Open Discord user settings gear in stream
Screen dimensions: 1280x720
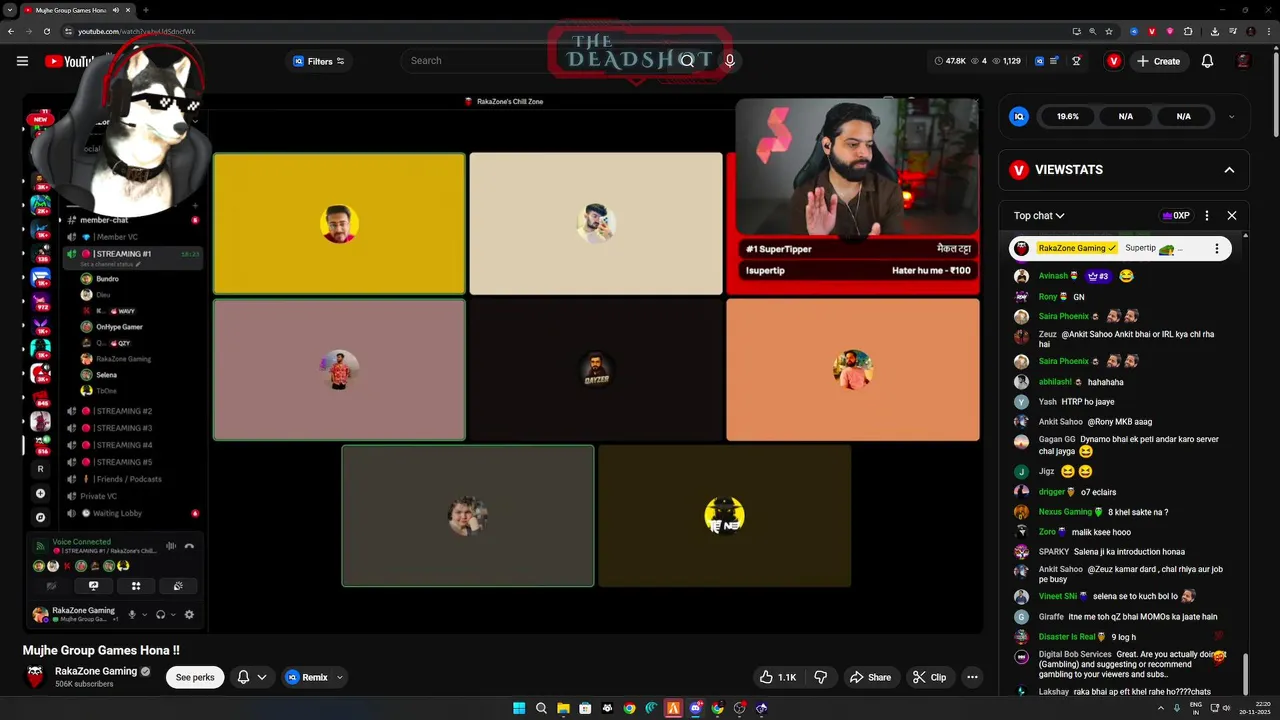tap(189, 614)
